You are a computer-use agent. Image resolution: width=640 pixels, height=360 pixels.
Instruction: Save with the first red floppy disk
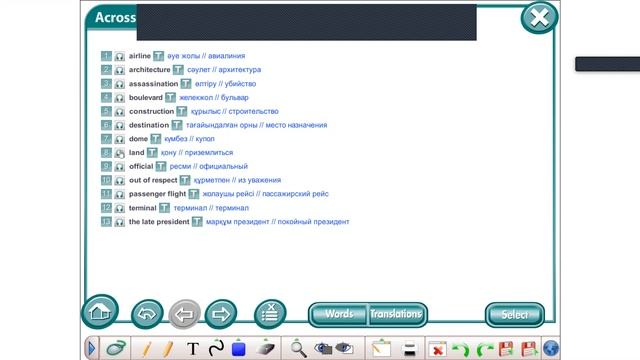[506, 349]
